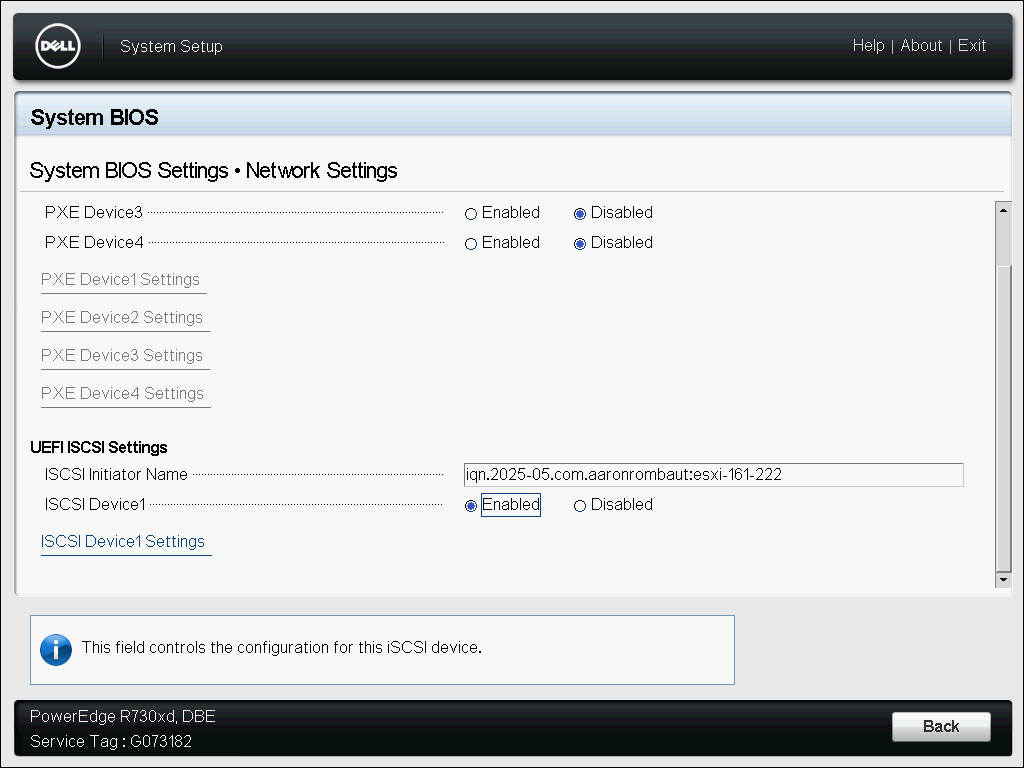
Task: Open PXE Device2 Settings link
Action: (x=122, y=318)
